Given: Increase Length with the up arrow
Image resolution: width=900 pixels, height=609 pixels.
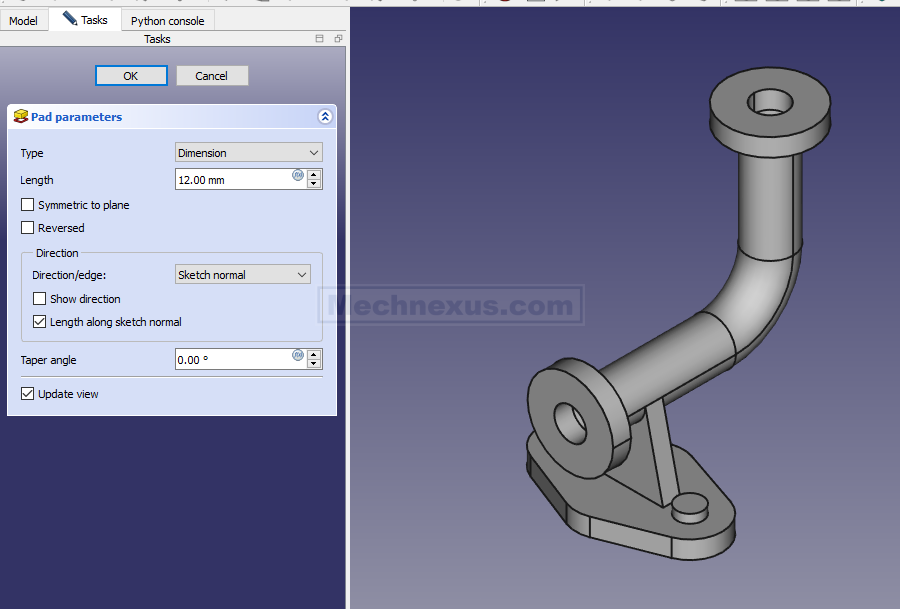Looking at the screenshot, I should [313, 174].
